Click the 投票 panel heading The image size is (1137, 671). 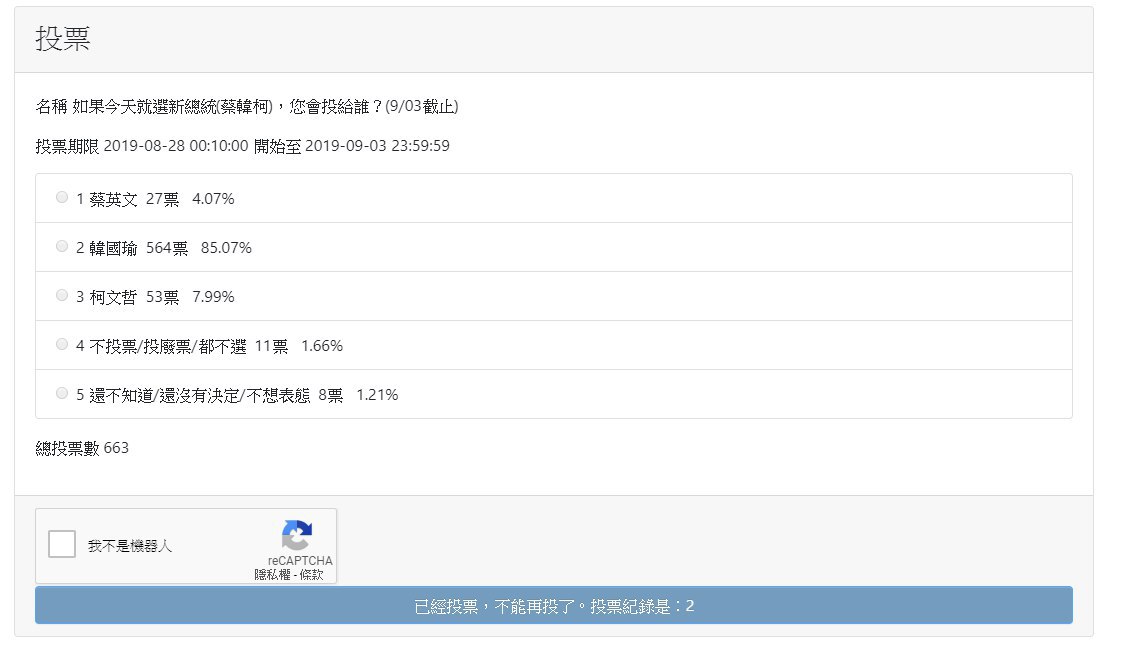(x=63, y=40)
